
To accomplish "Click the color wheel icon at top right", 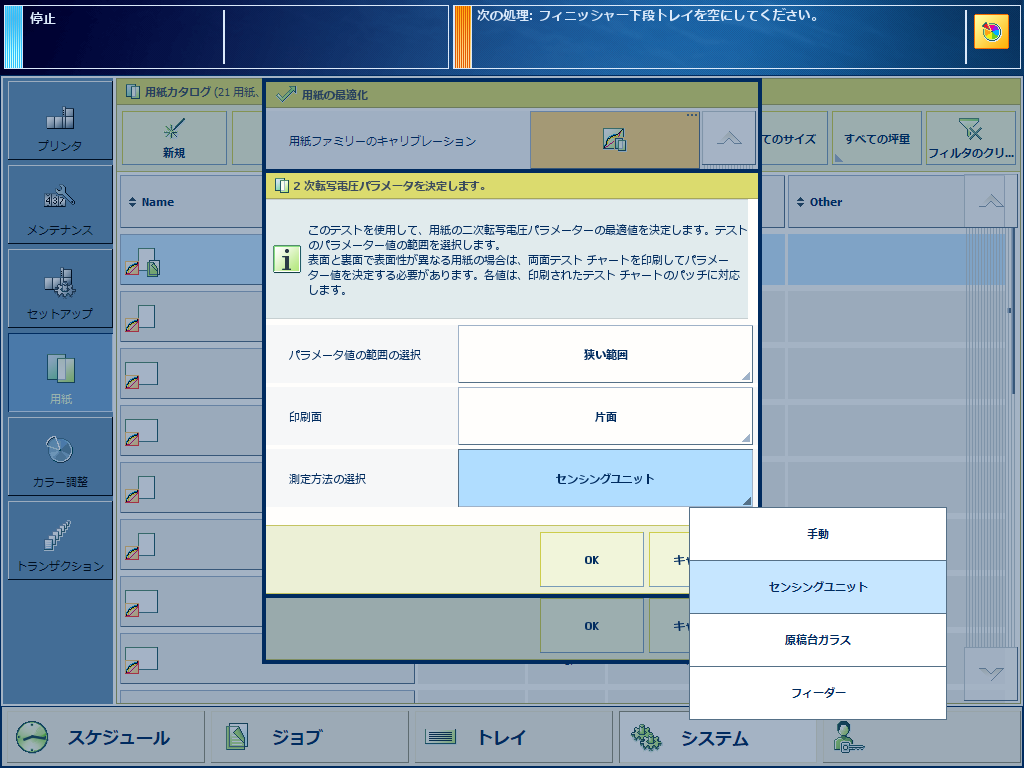I will tap(991, 32).
